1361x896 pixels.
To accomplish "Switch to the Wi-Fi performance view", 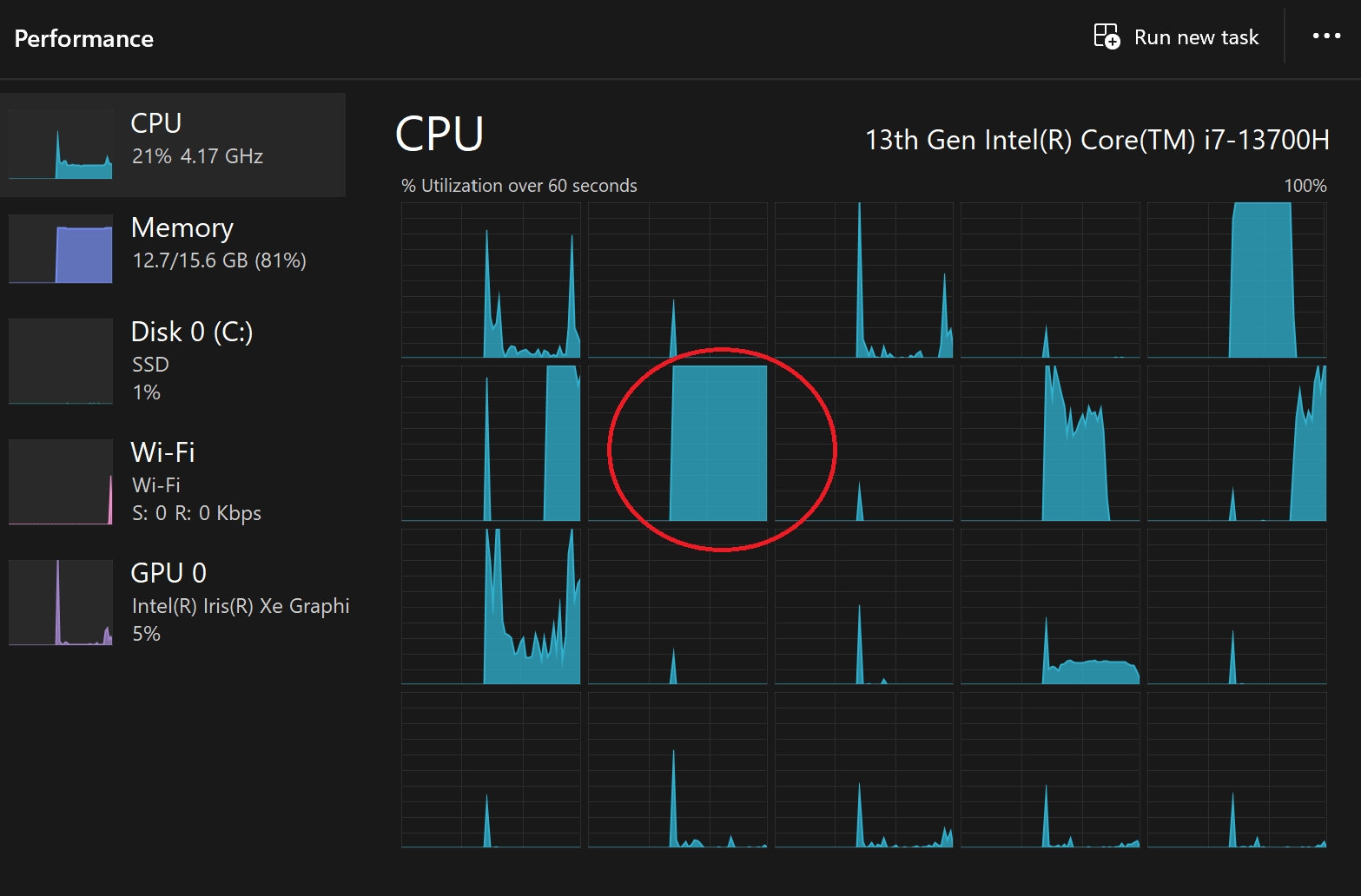I will pos(173,482).
